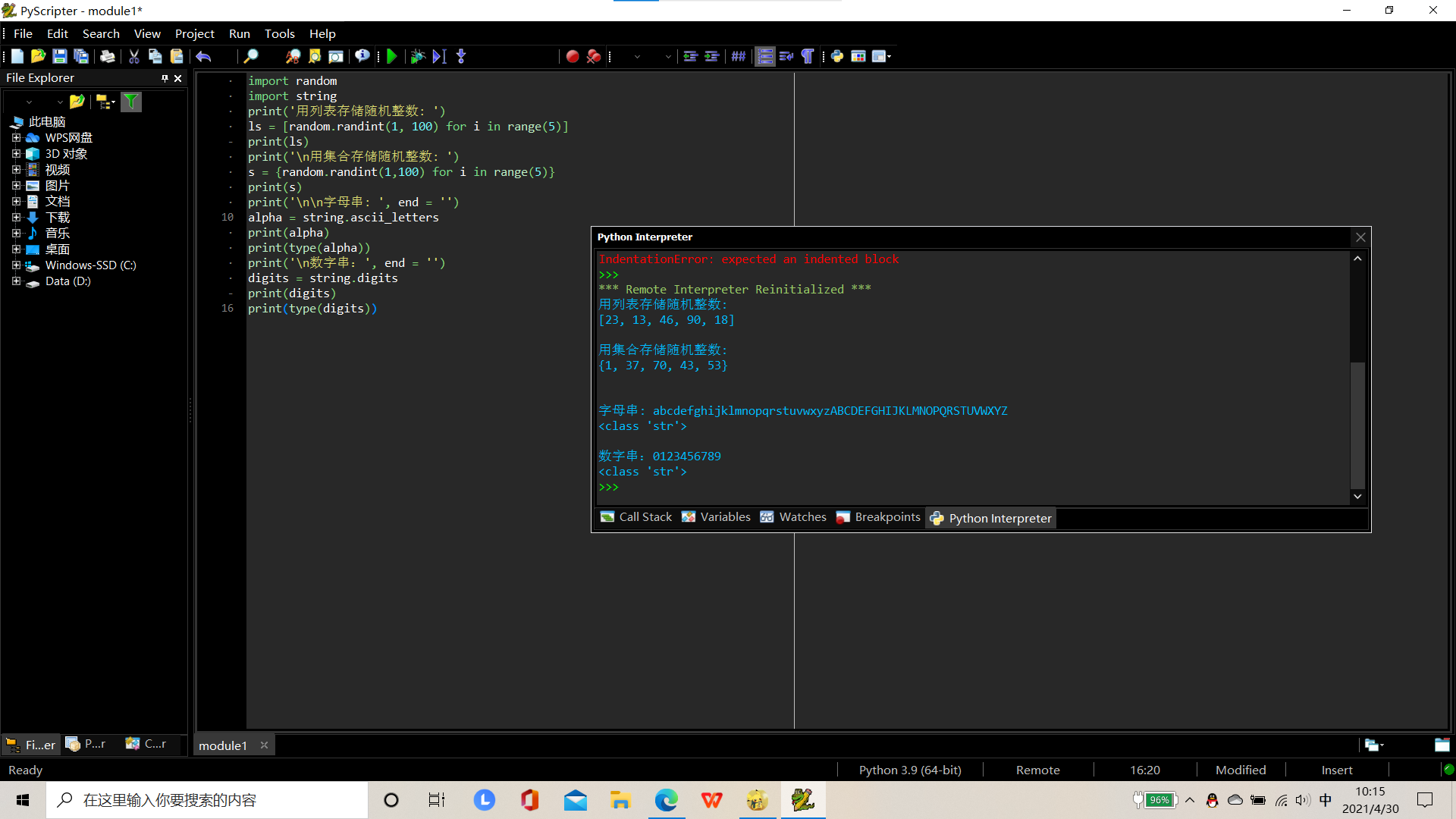1456x819 pixels.
Task: Click the Python Interpreter toolbar icon
Action: pos(837,56)
